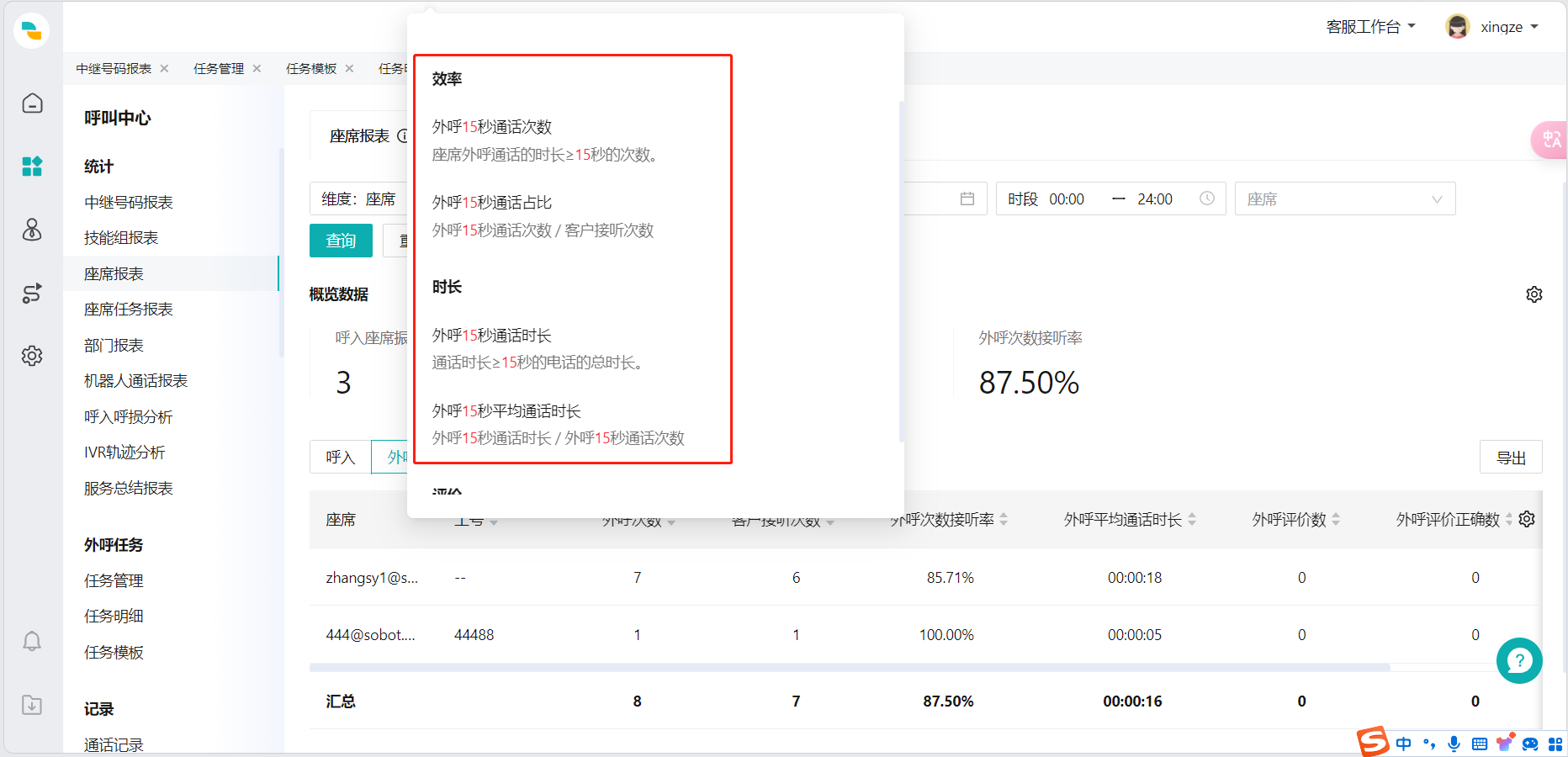The height and width of the screenshot is (757, 1568).
Task: Click 外呼15秒通话占比 in the popup
Action: click(x=492, y=203)
